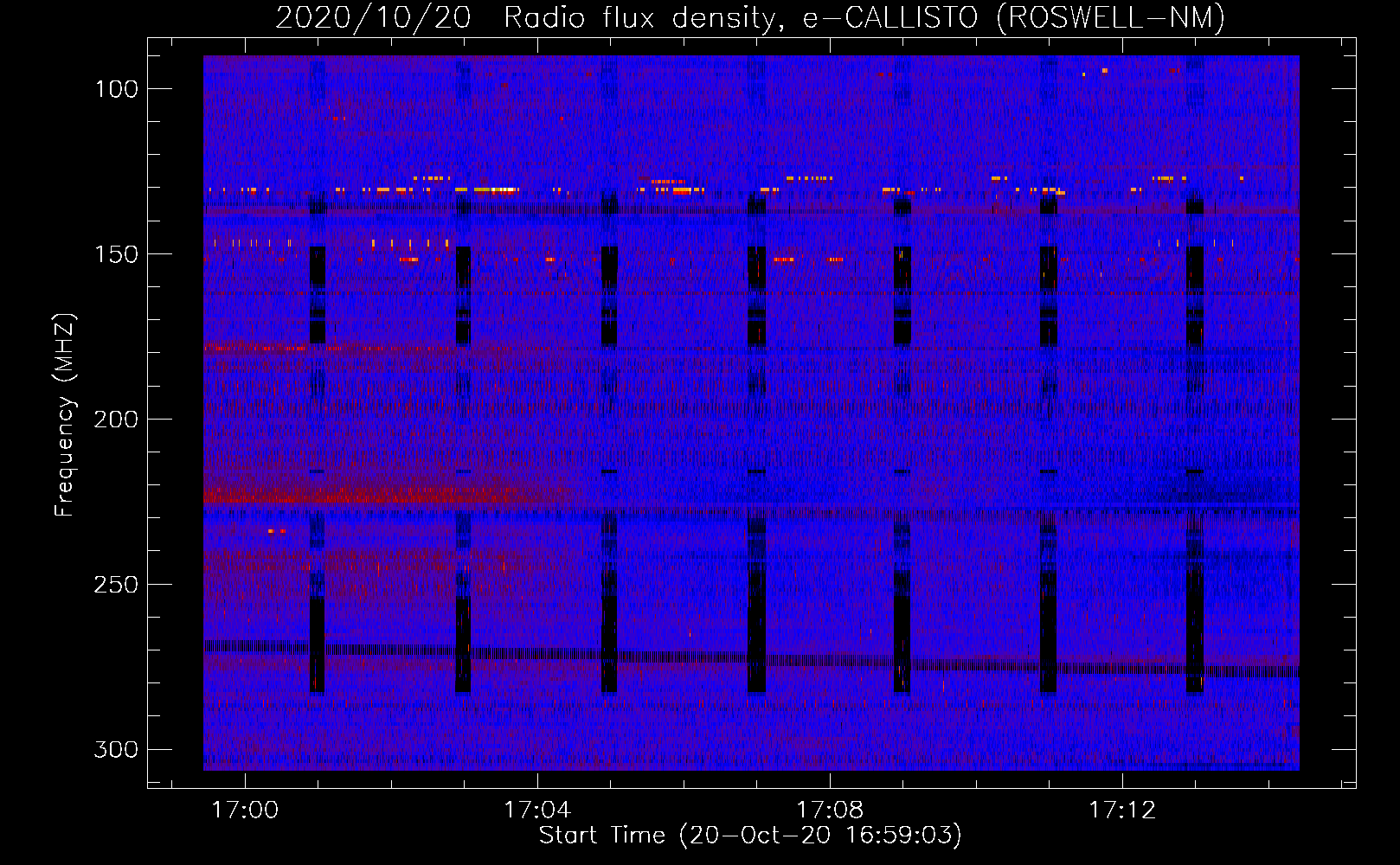Viewport: 1400px width, 865px height.
Task: Click the y-axis label "Frequency (MHZ)"
Action: [65, 414]
